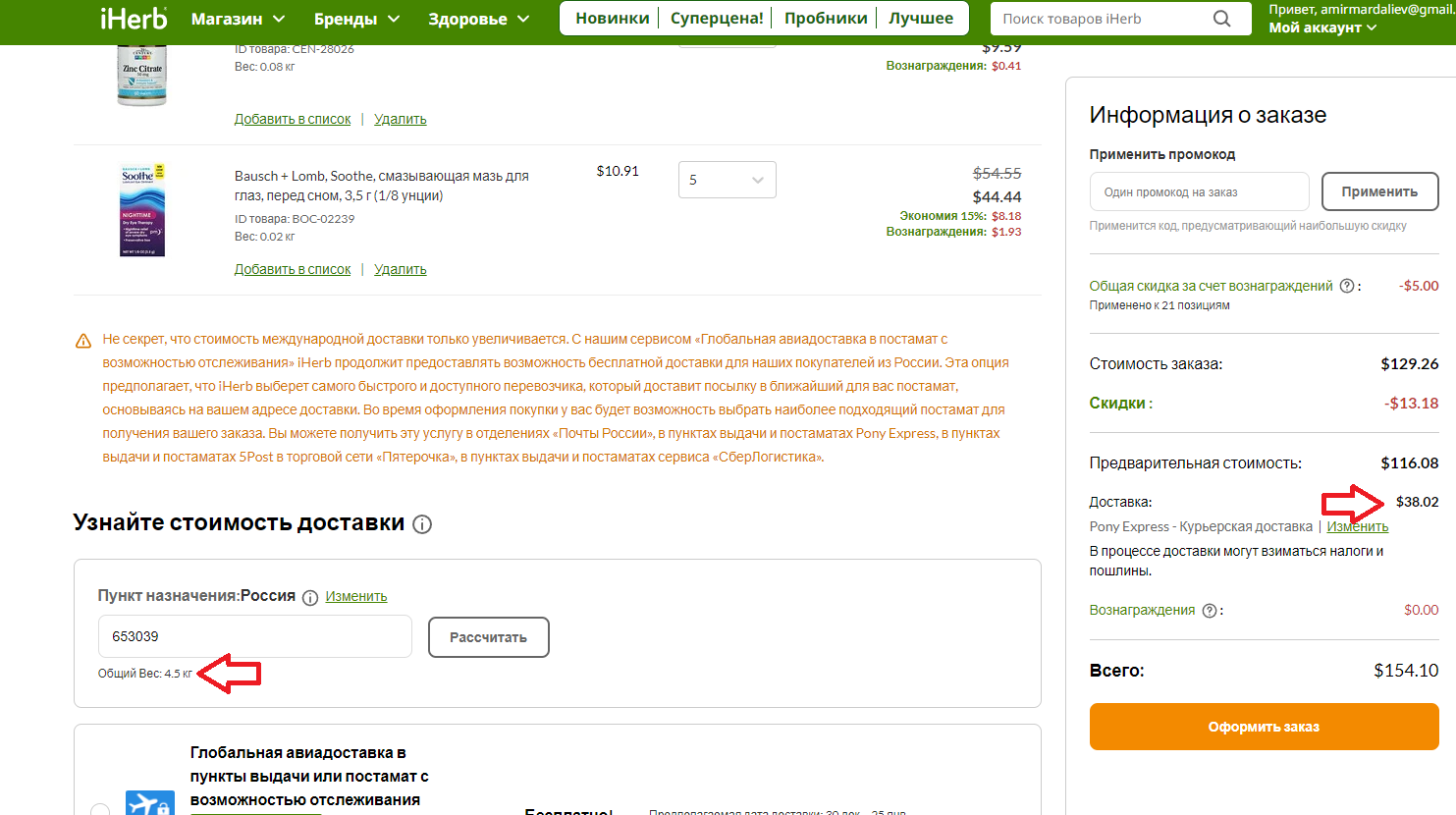
Task: Click the Оформить заказ button
Action: pyautogui.click(x=1264, y=727)
